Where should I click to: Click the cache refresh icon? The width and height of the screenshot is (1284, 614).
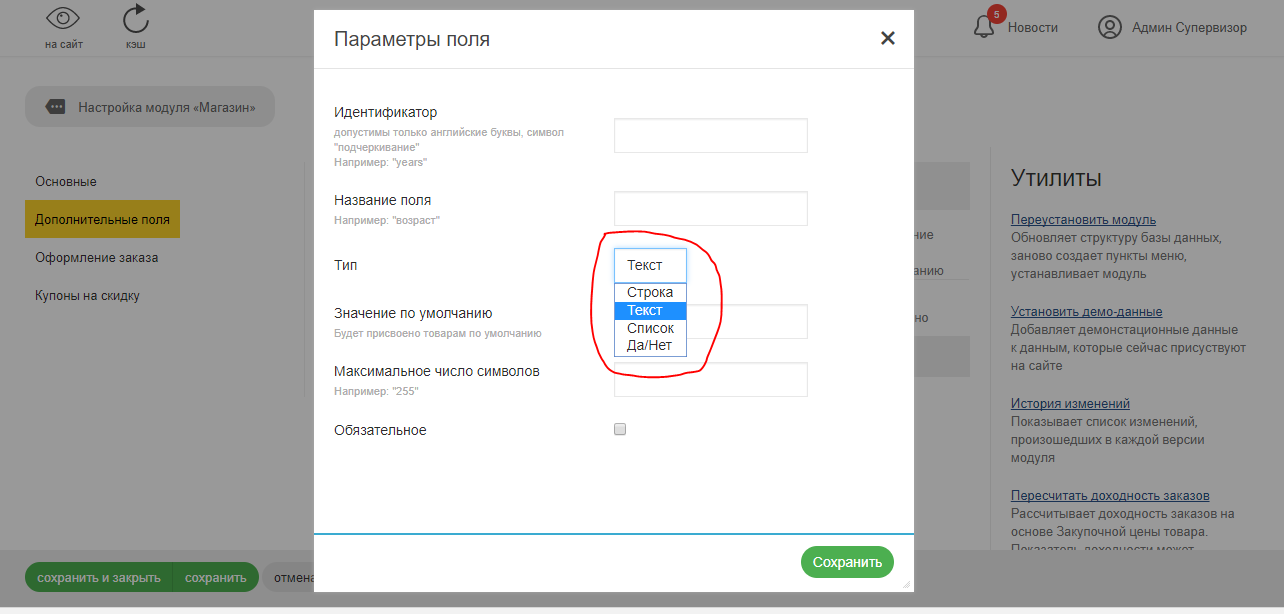pyautogui.click(x=135, y=19)
